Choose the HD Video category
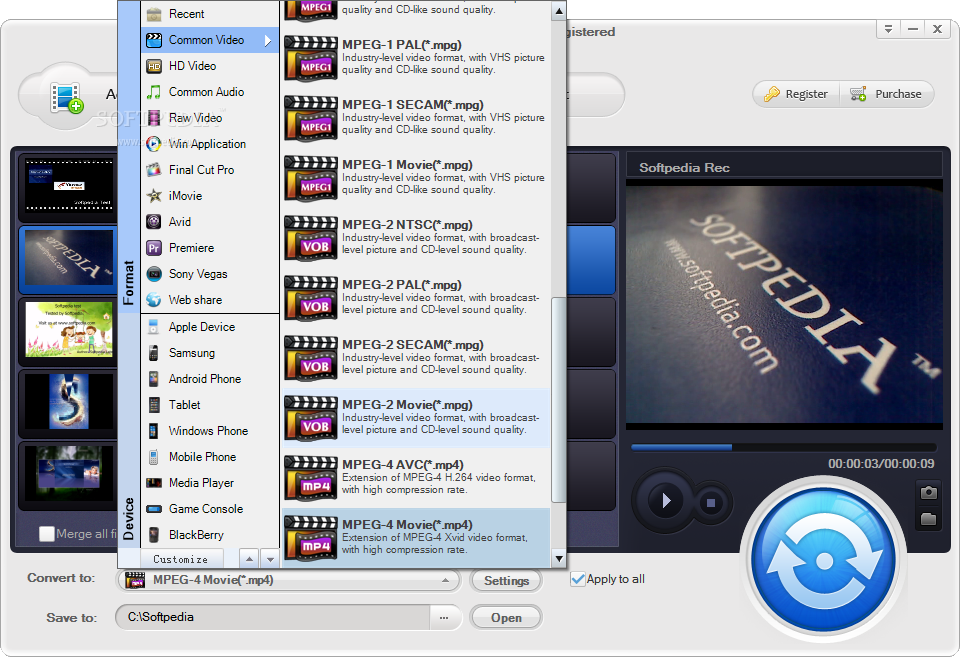The width and height of the screenshot is (960, 657). click(x=210, y=66)
